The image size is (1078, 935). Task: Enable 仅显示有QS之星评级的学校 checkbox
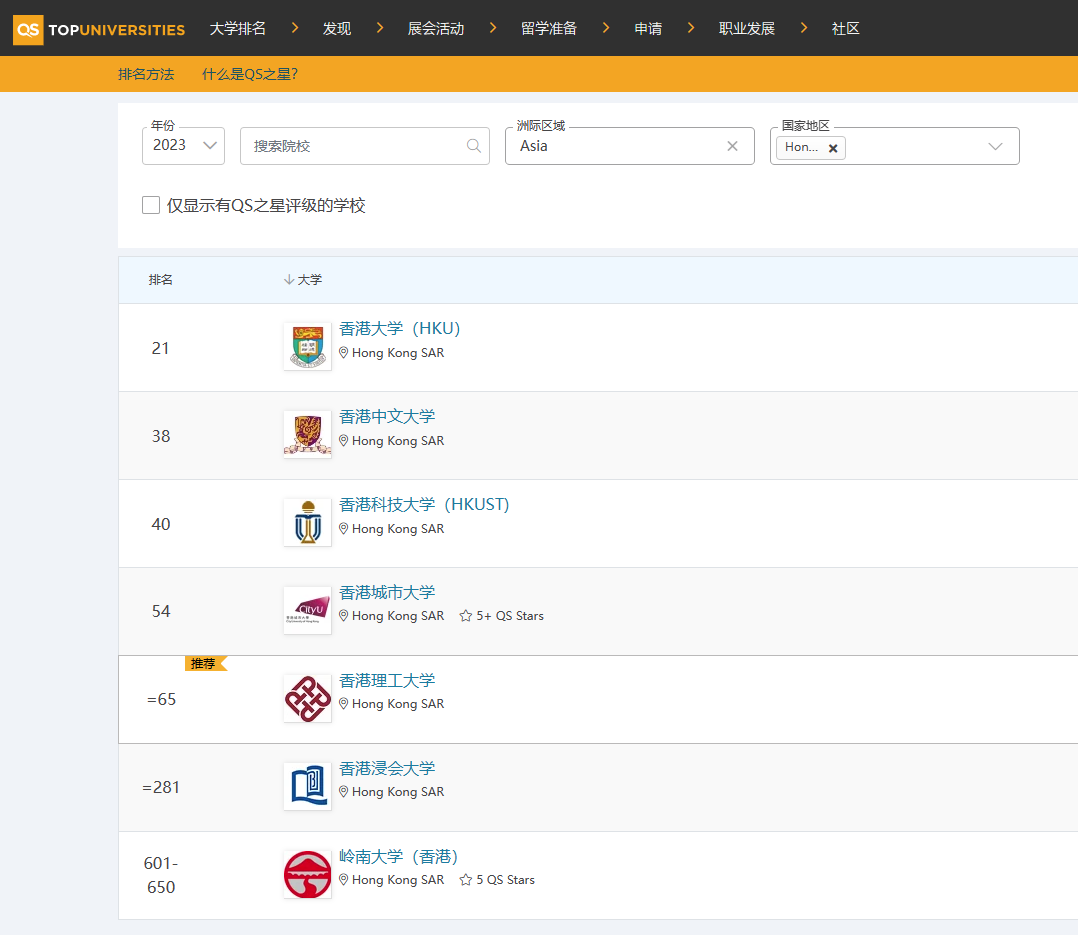(x=151, y=205)
